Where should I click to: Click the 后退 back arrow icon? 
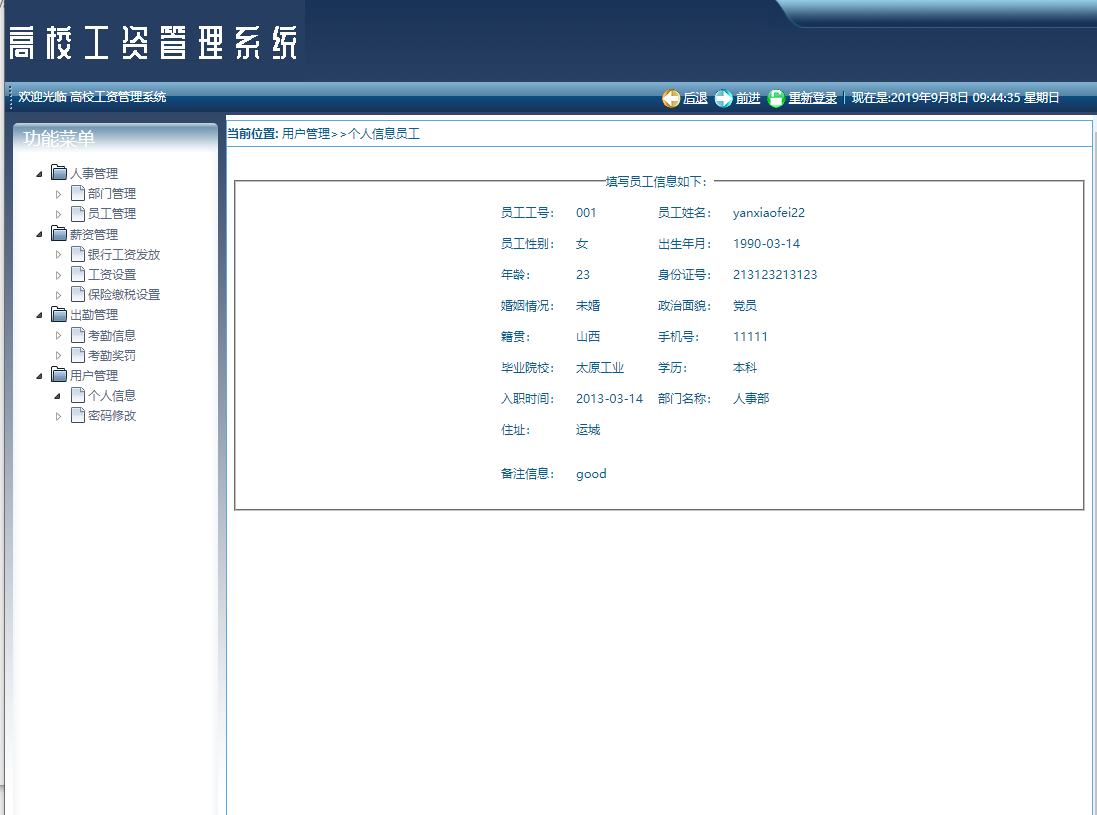pos(671,98)
